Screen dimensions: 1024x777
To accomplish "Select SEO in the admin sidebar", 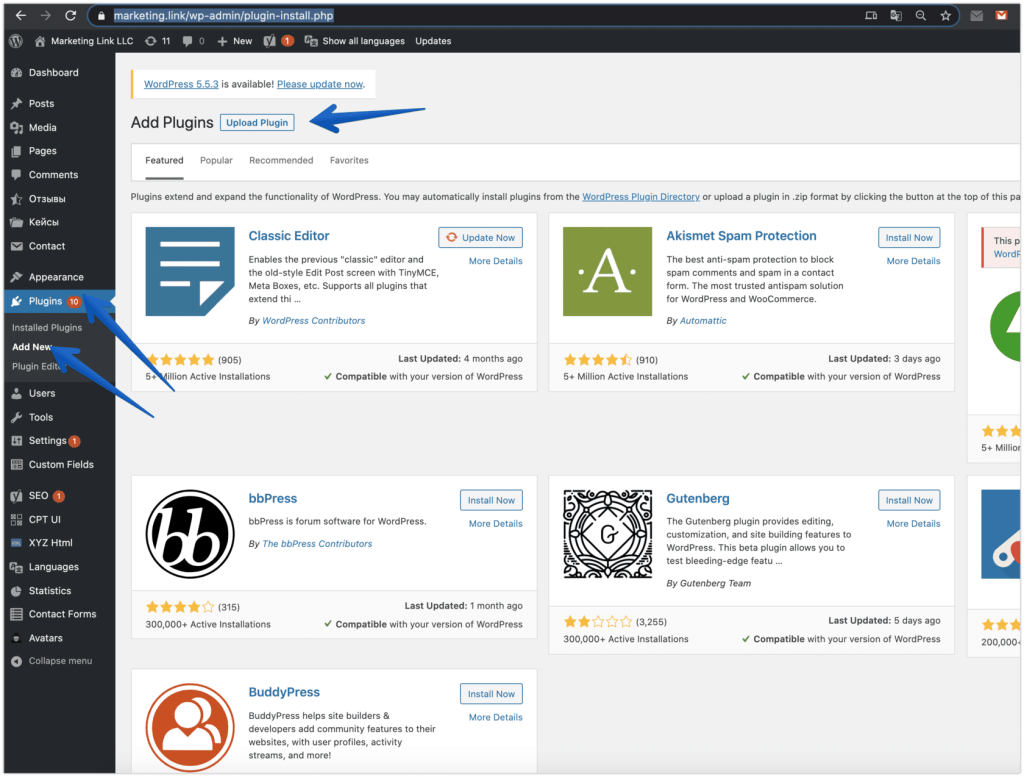I will (x=33, y=494).
